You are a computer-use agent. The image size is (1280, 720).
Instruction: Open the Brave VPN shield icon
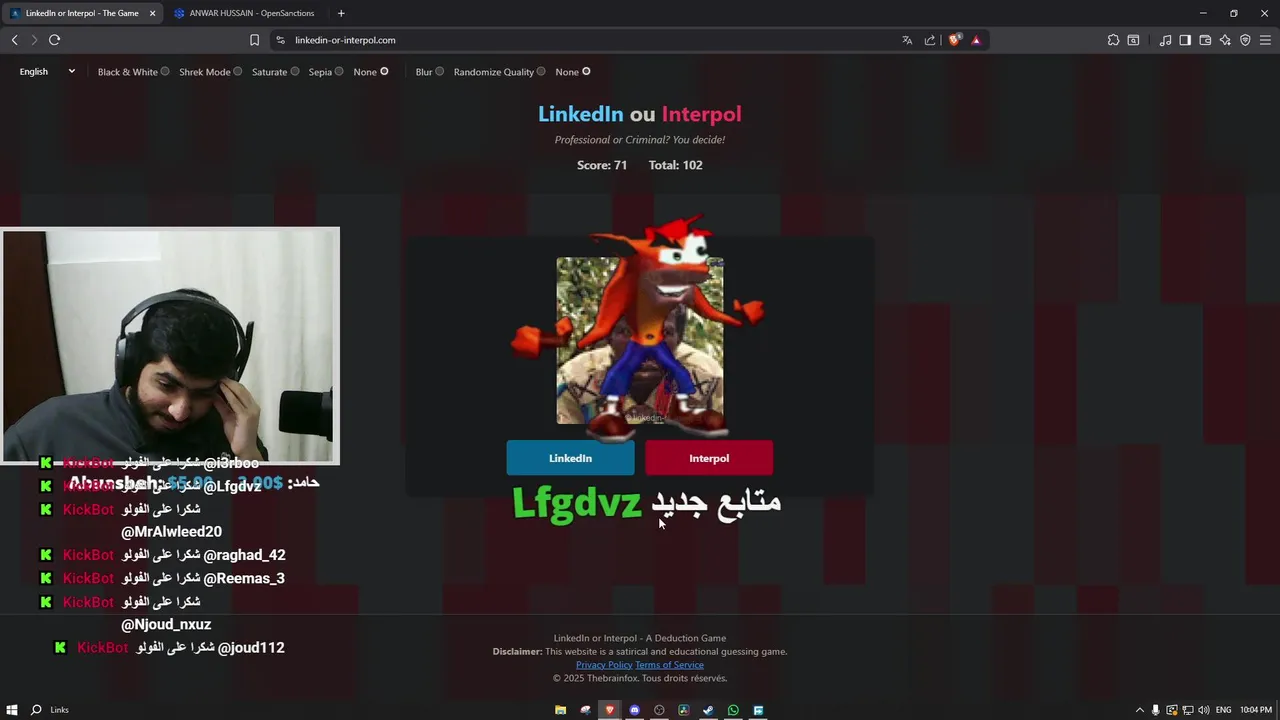pyautogui.click(x=1245, y=40)
